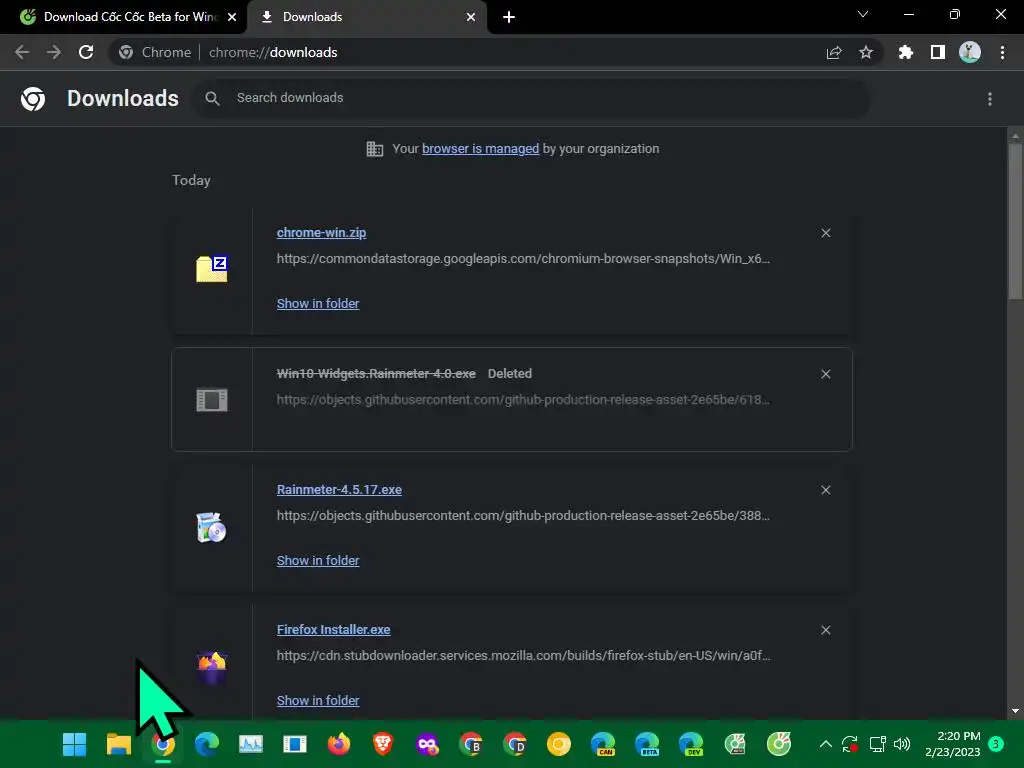Launch Brave browser from the taskbar
This screenshot has height=768, width=1024.
pos(383,744)
